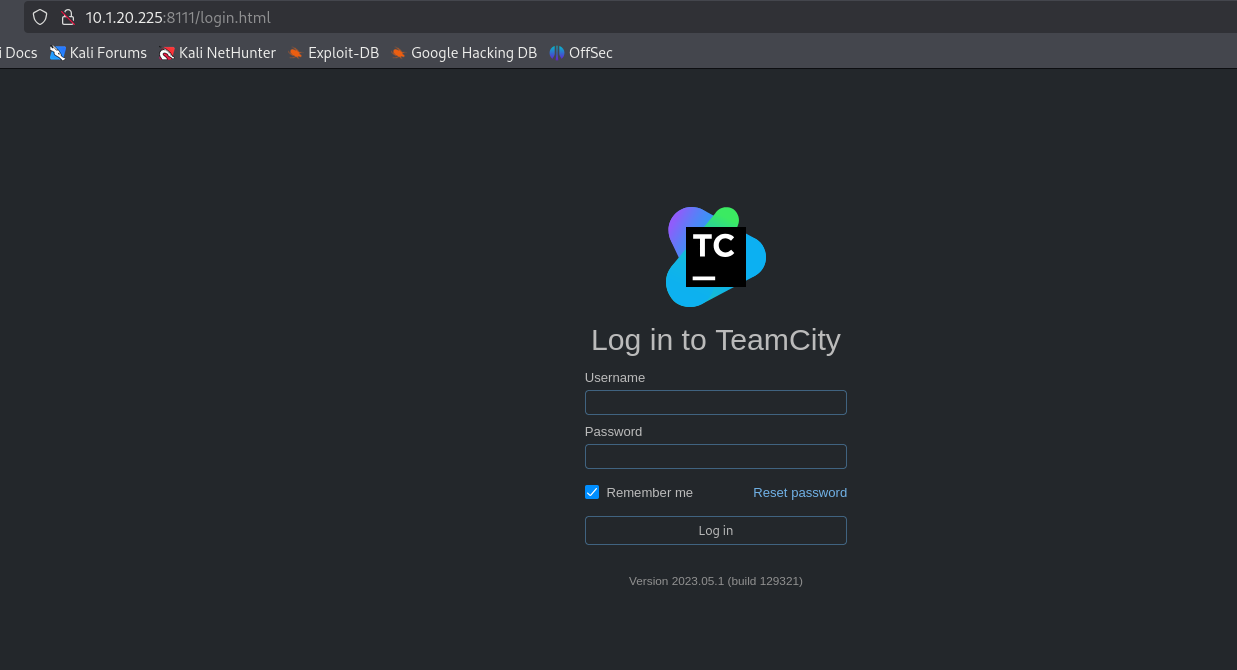
Task: Click the Username field label
Action: pos(615,378)
